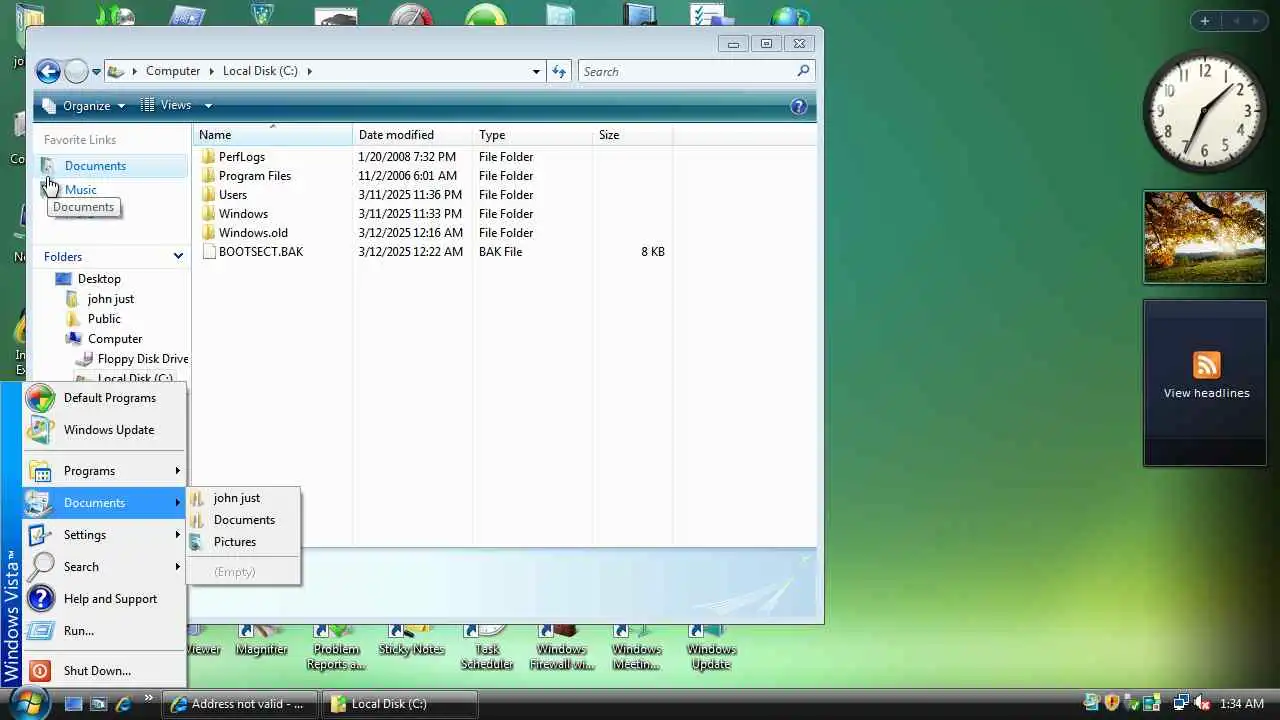Click the security shield tray icon
The width and height of the screenshot is (1280, 720).
pyautogui.click(x=1111, y=704)
